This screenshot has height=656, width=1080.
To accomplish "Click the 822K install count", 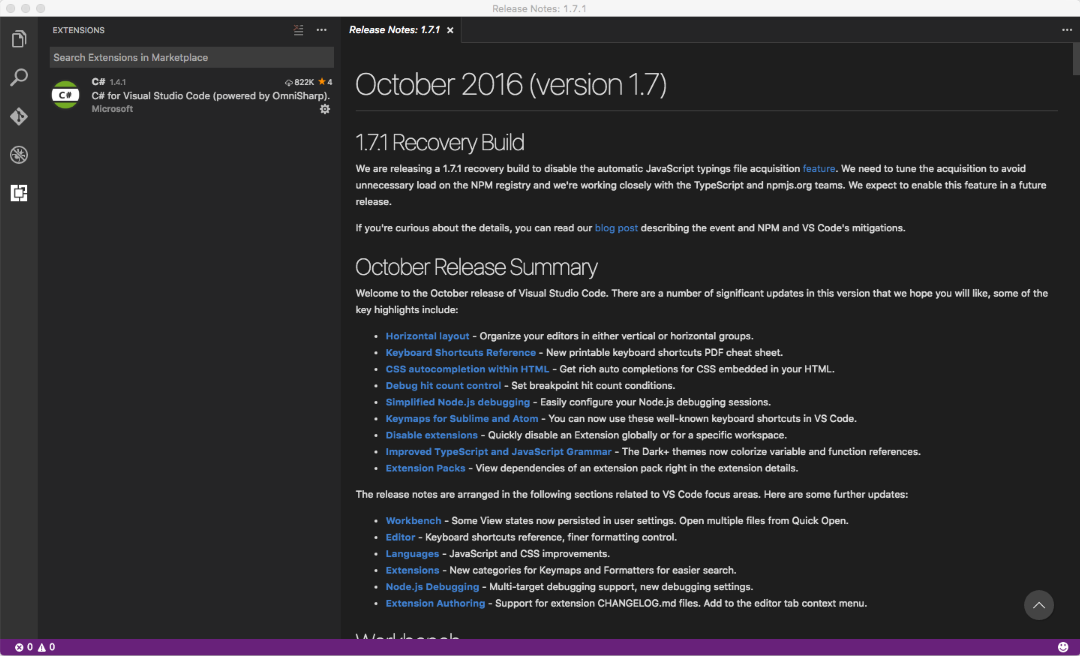I will (x=300, y=82).
